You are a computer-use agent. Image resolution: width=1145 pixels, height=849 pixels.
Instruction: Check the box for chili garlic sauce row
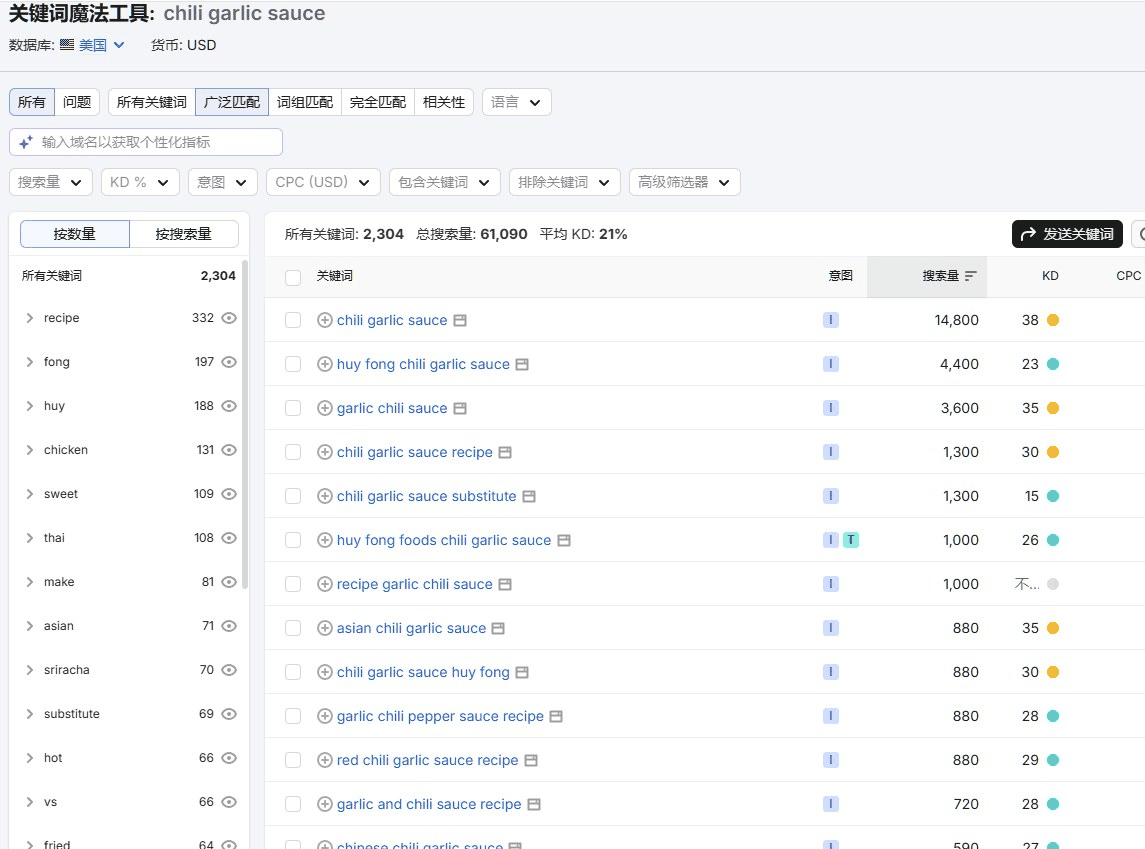[x=293, y=320]
